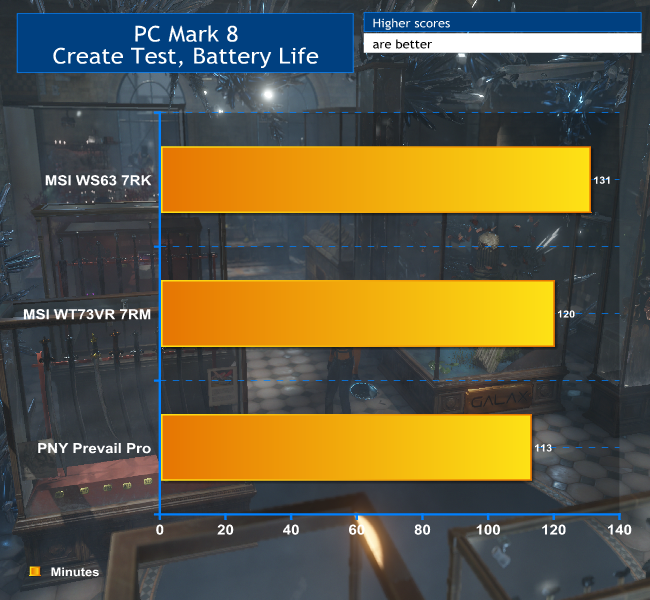Click the 'Create Test, Battery Life' subtitle
This screenshot has width=650, height=600.
[x=185, y=56]
